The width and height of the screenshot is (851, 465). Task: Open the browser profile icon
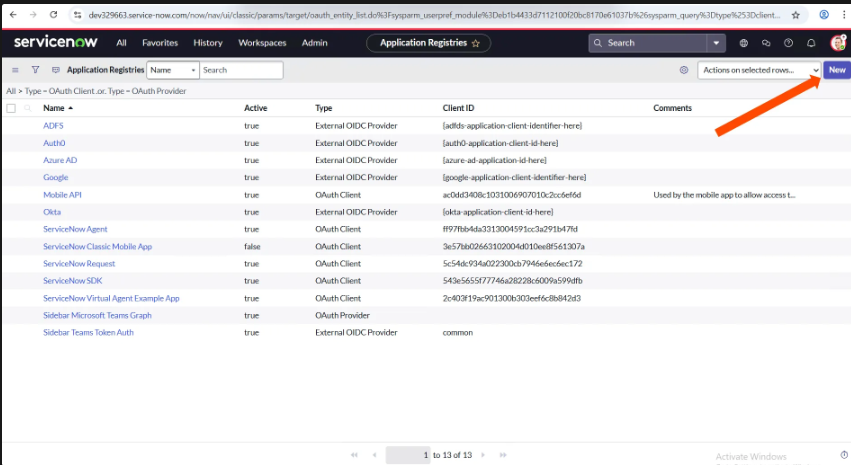point(824,15)
